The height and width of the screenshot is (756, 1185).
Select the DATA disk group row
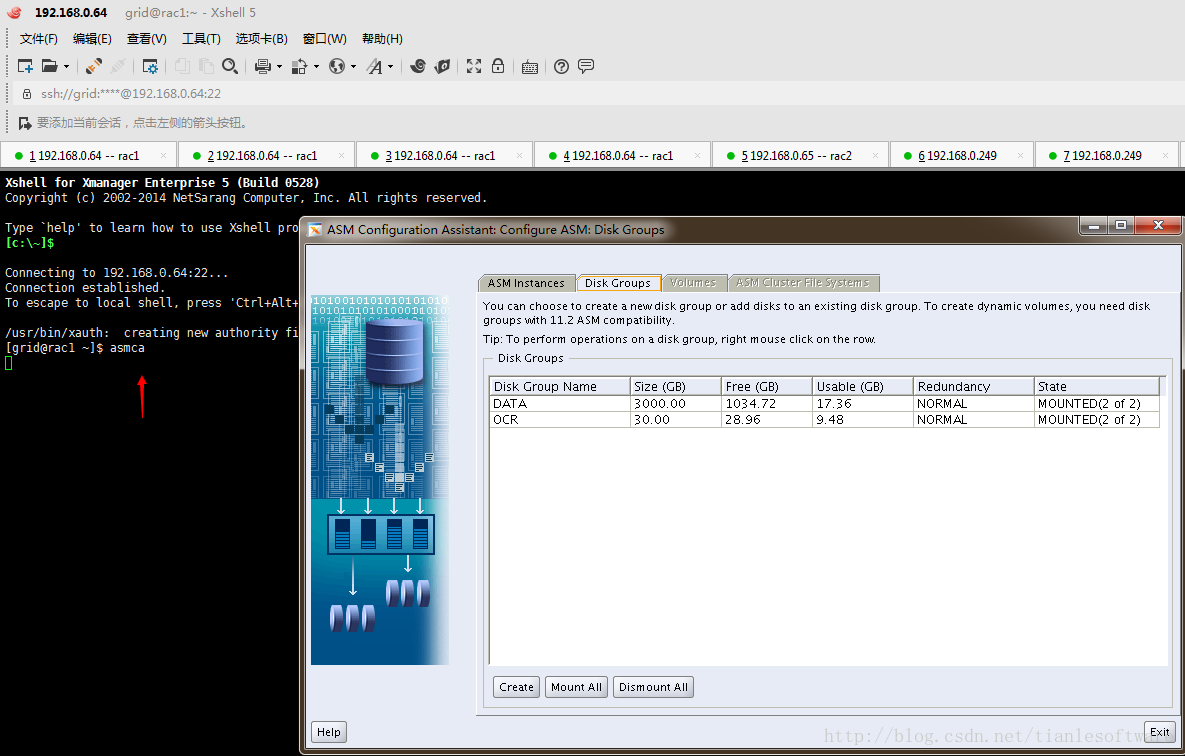tap(825, 404)
